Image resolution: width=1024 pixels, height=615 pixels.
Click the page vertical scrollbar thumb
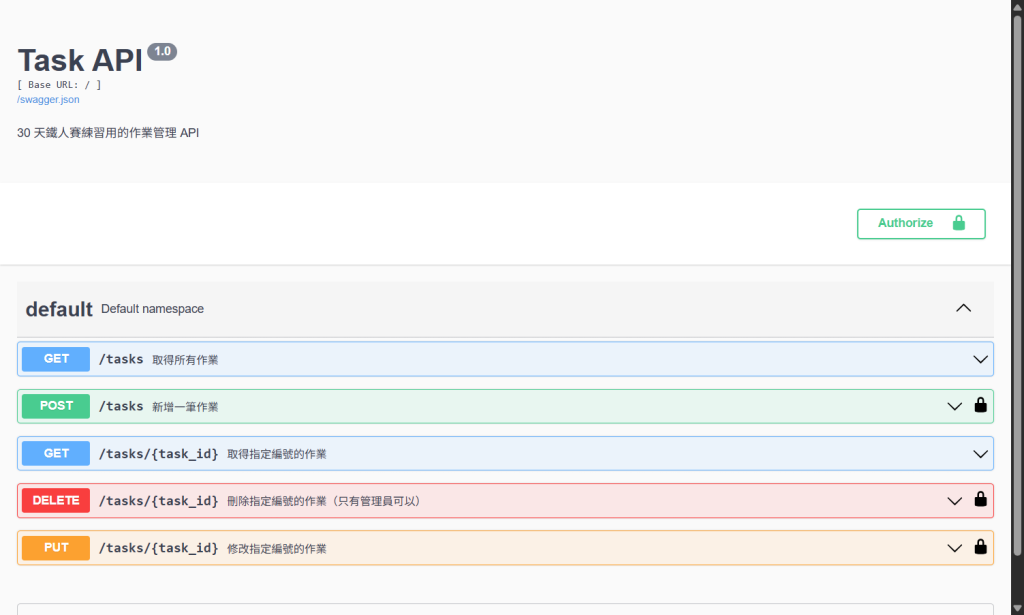(x=1017, y=286)
